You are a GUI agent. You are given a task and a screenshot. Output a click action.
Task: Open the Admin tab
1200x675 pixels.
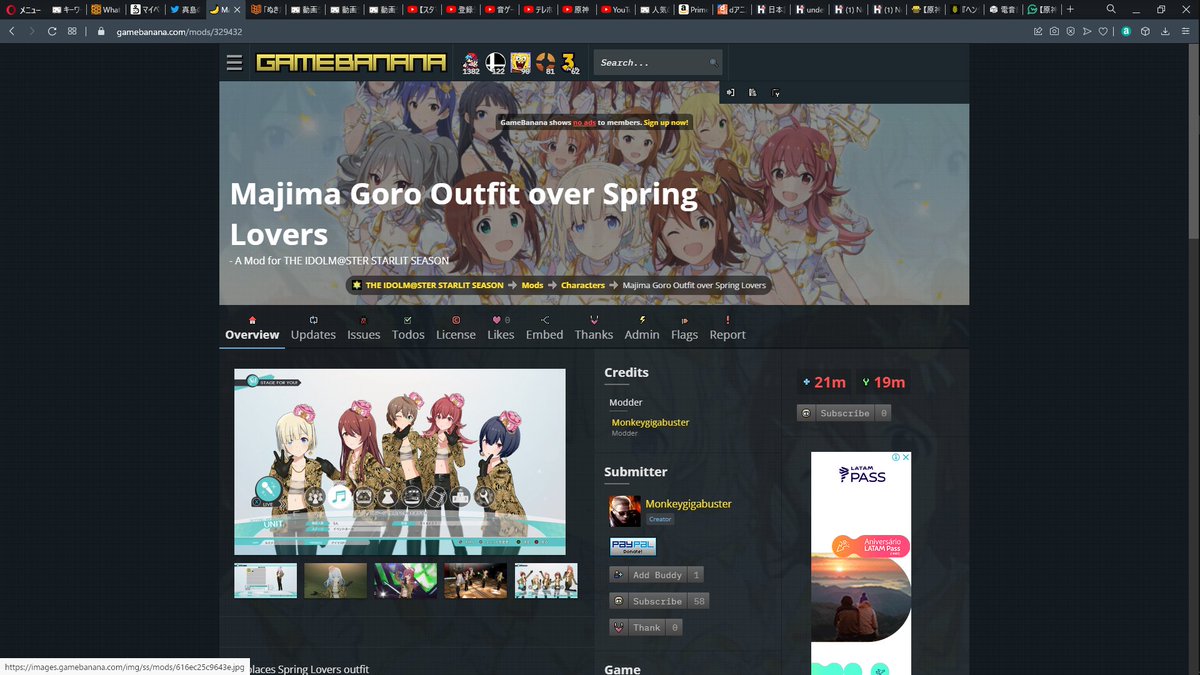click(642, 328)
